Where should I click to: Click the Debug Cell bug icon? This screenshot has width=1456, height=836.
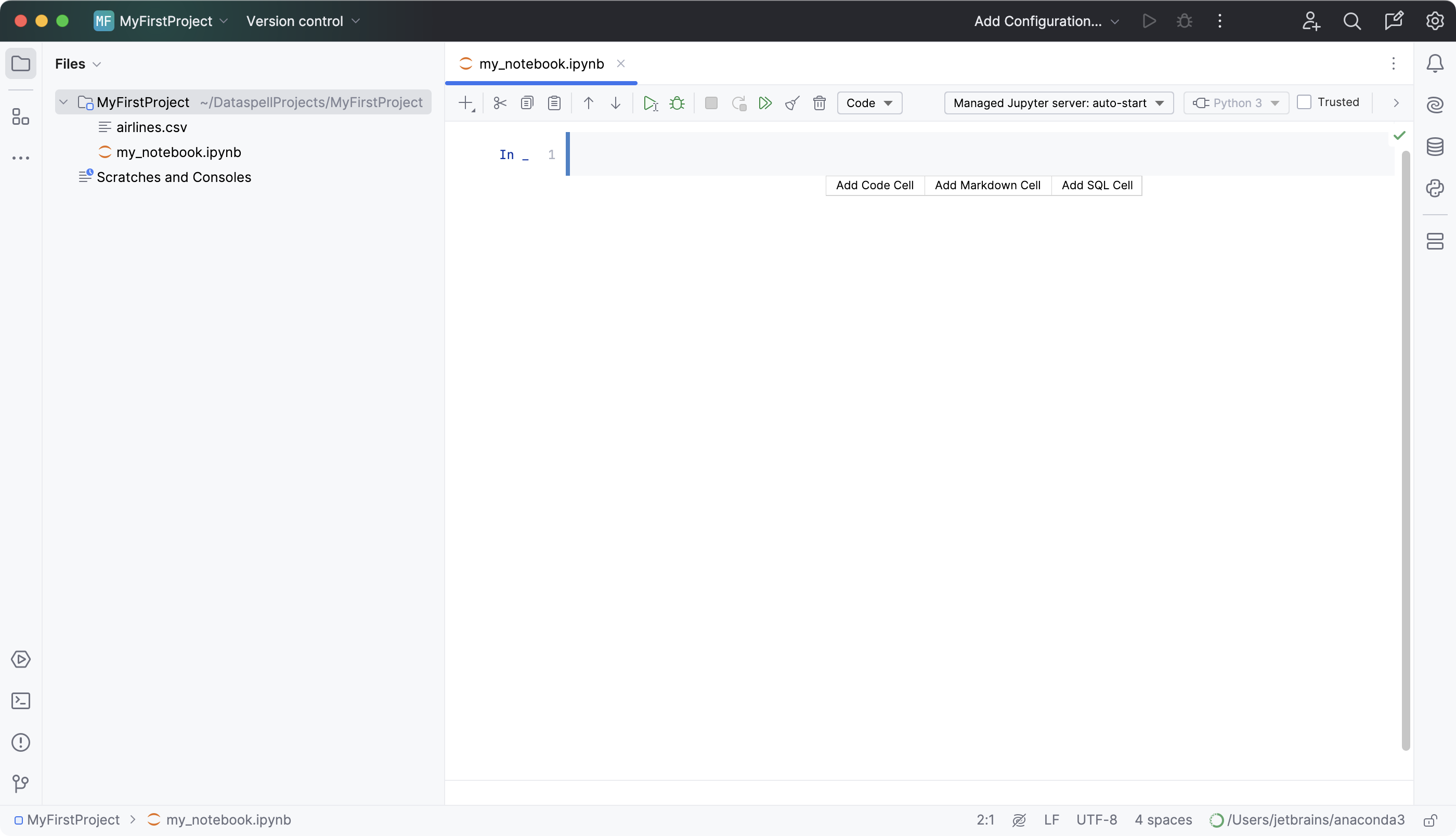click(x=677, y=103)
